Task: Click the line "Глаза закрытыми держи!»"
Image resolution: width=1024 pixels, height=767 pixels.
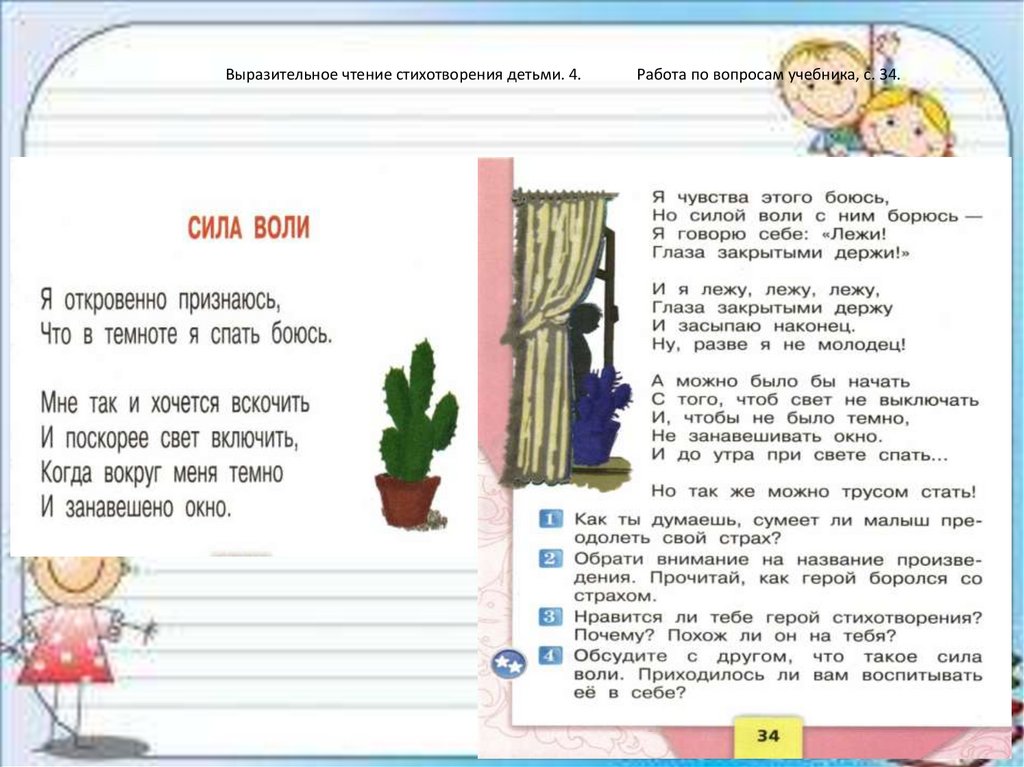Action: pyautogui.click(x=780, y=252)
